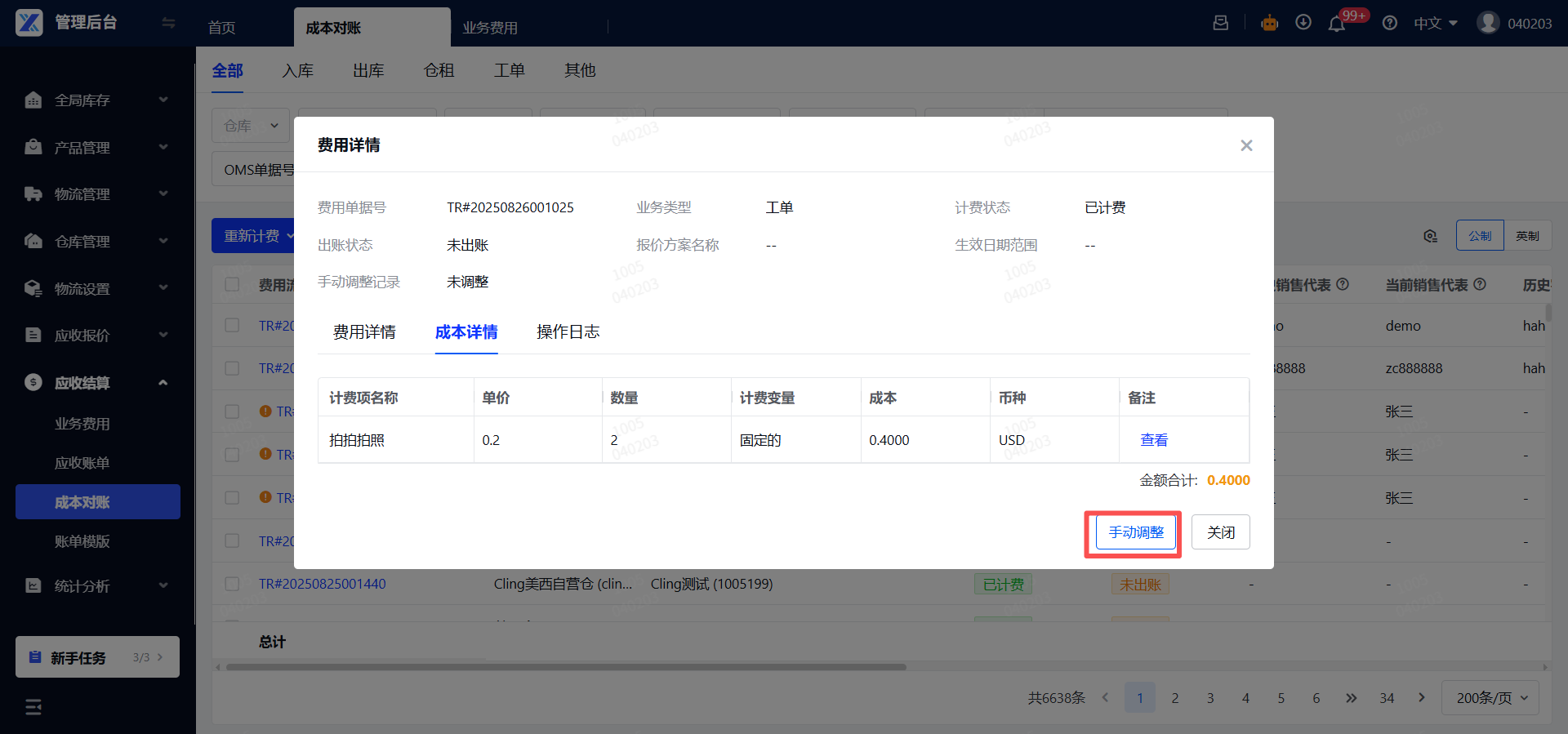Open the 200条/页 page size dropdown
Image resolution: width=1568 pixels, height=734 pixels.
click(x=1490, y=698)
